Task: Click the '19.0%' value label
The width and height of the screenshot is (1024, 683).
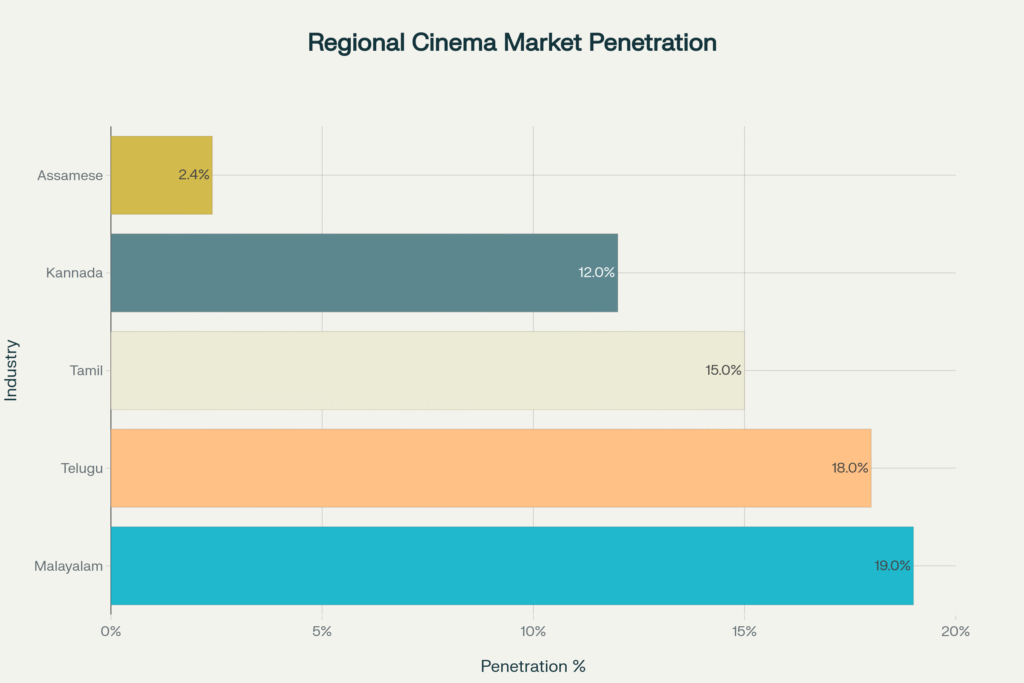Action: (893, 565)
